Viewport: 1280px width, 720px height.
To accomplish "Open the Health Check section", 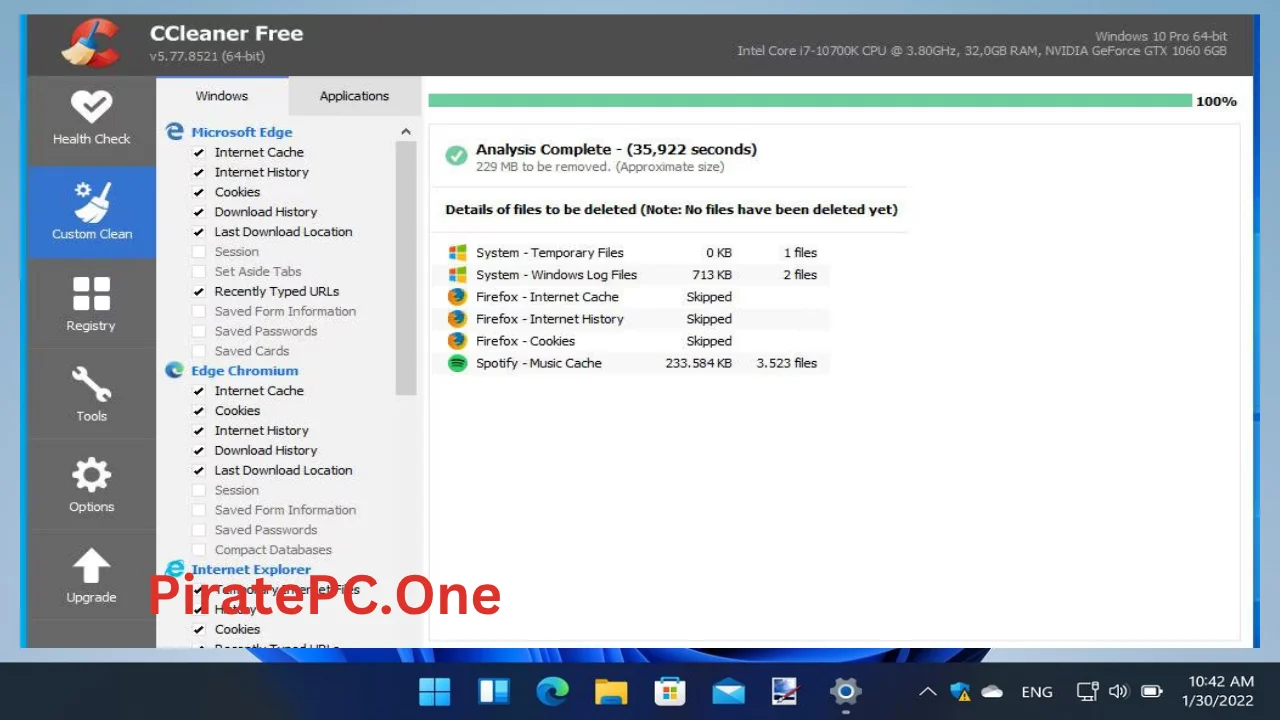I will pos(91,120).
